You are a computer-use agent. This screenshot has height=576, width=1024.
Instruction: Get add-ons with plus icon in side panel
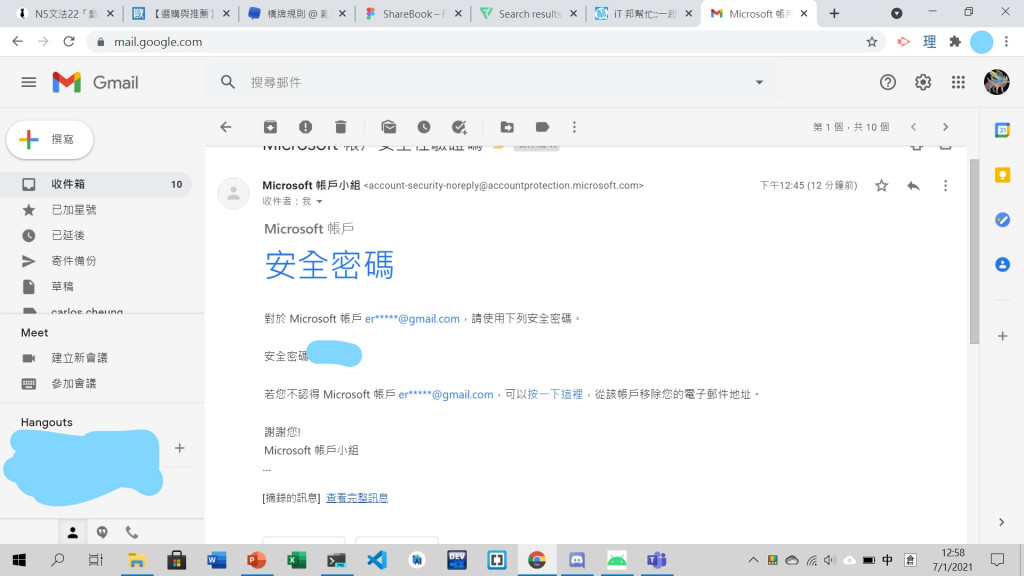(x=1002, y=336)
